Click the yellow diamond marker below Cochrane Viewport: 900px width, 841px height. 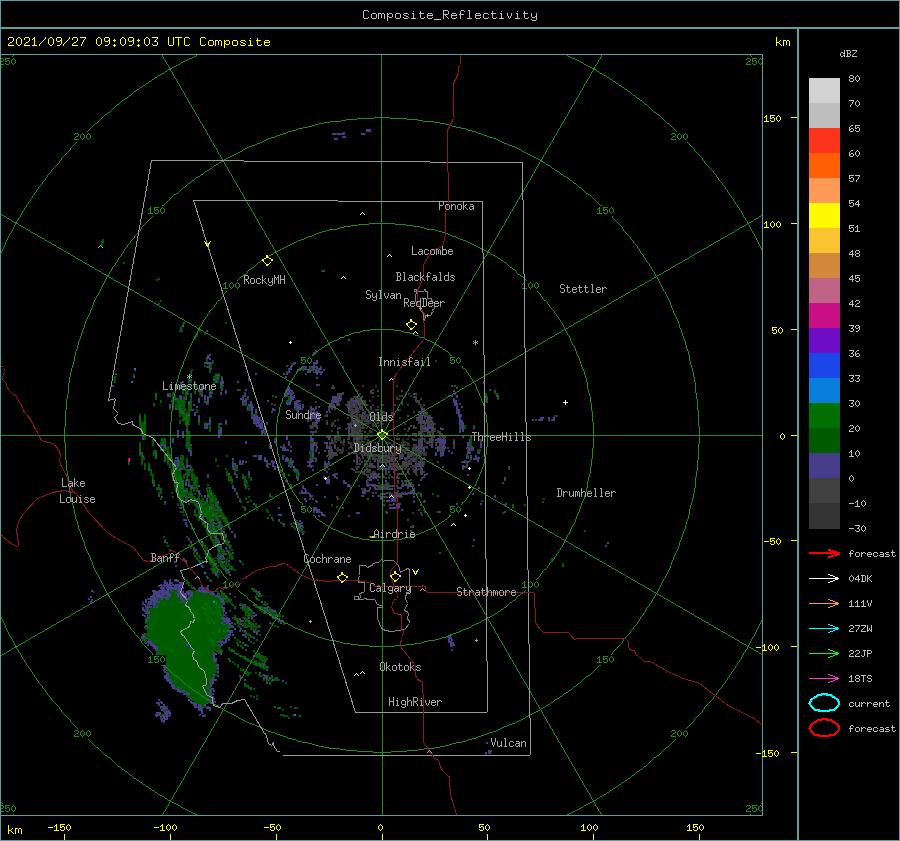[x=343, y=578]
